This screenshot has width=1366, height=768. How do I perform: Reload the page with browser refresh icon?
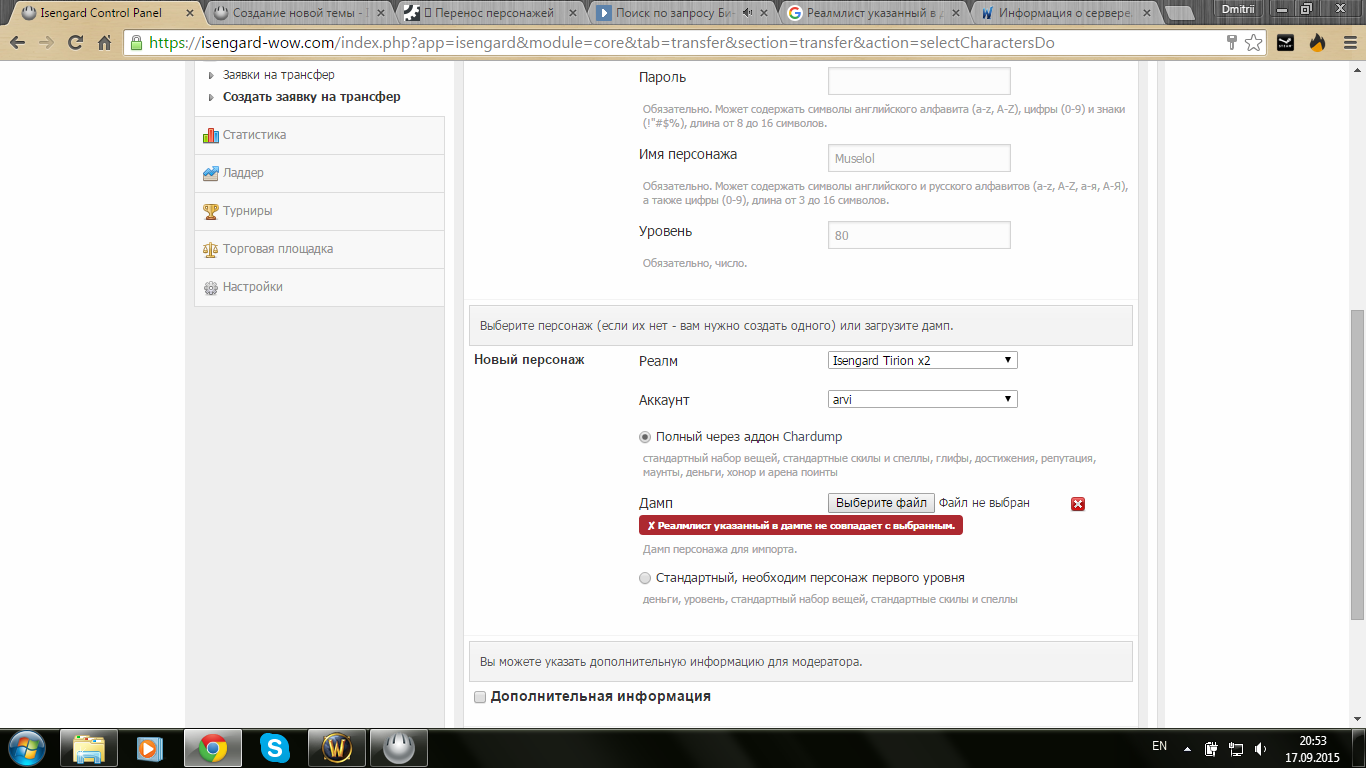click(75, 43)
